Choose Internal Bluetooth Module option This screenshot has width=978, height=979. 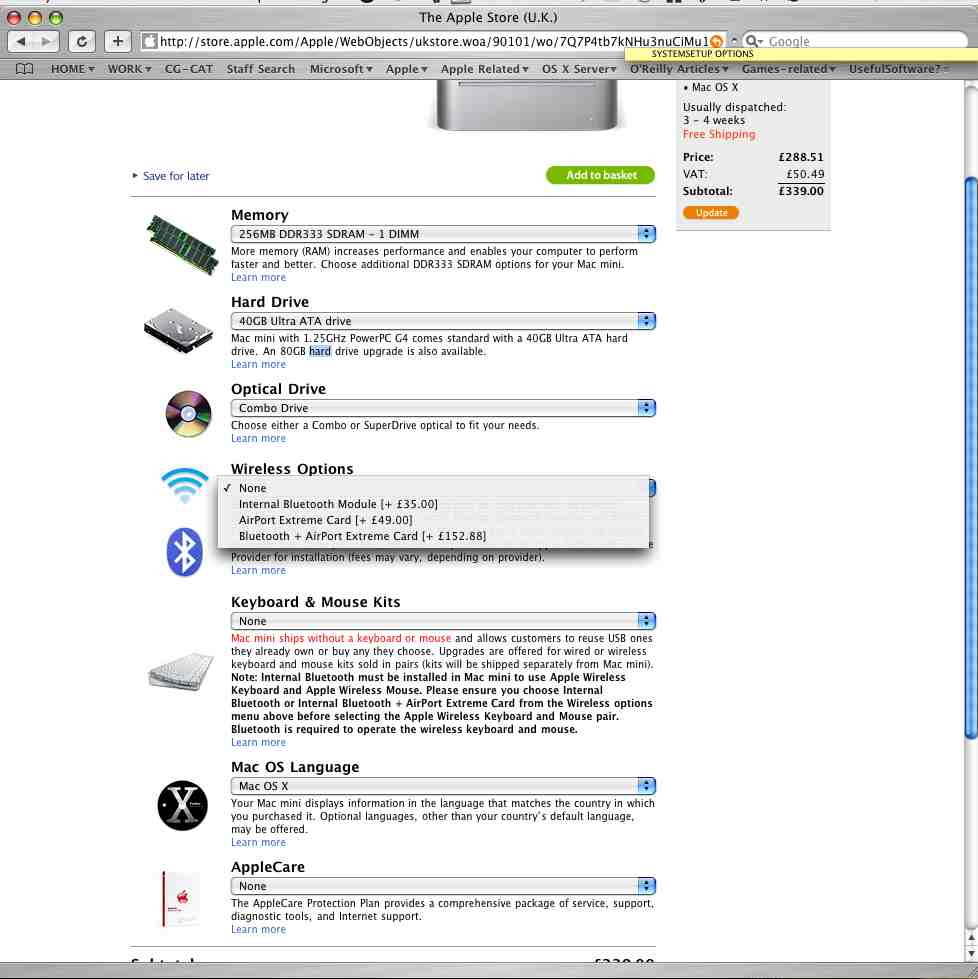coord(433,504)
